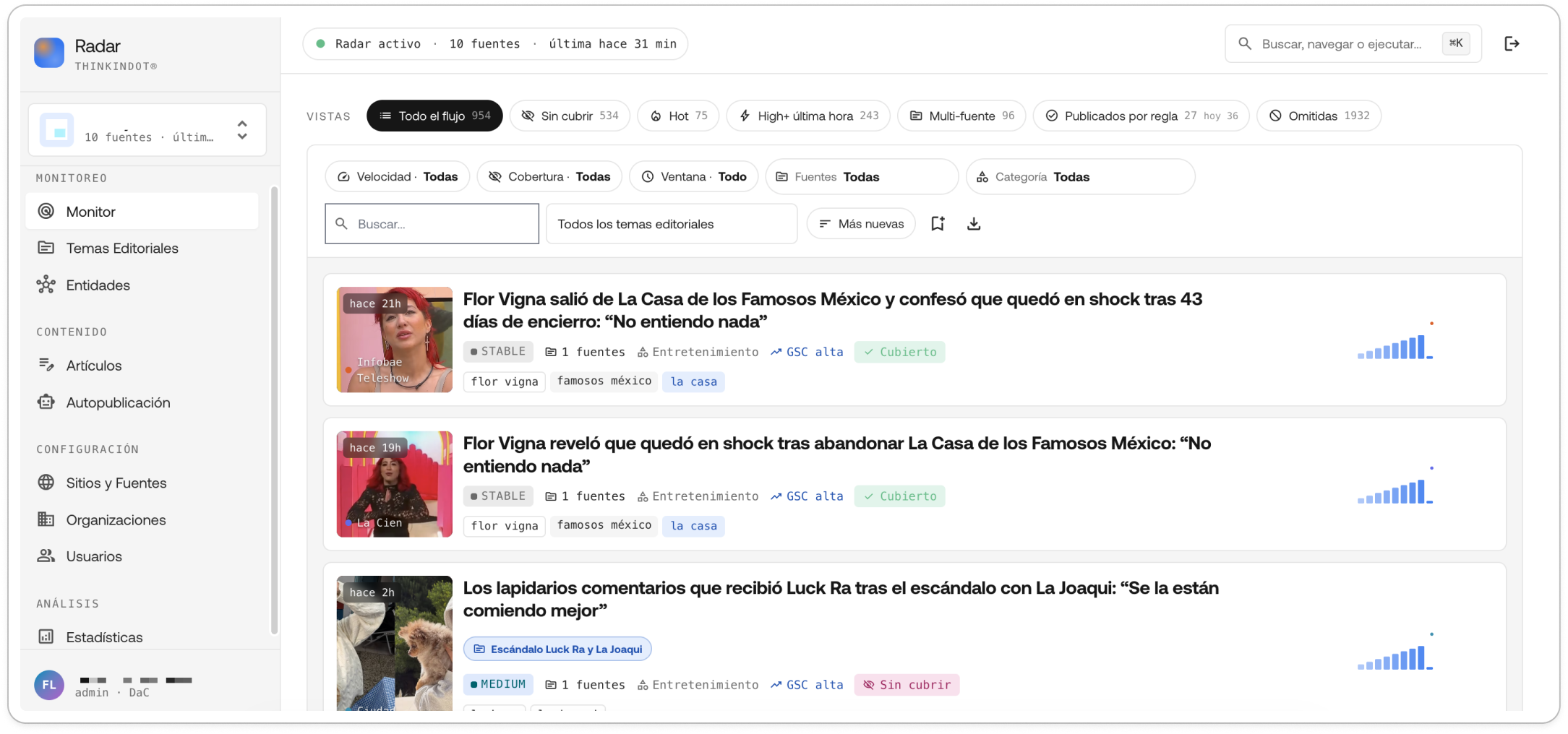This screenshot has width=1568, height=734.
Task: Open Flor Vigna reveló headline
Action: (x=836, y=454)
